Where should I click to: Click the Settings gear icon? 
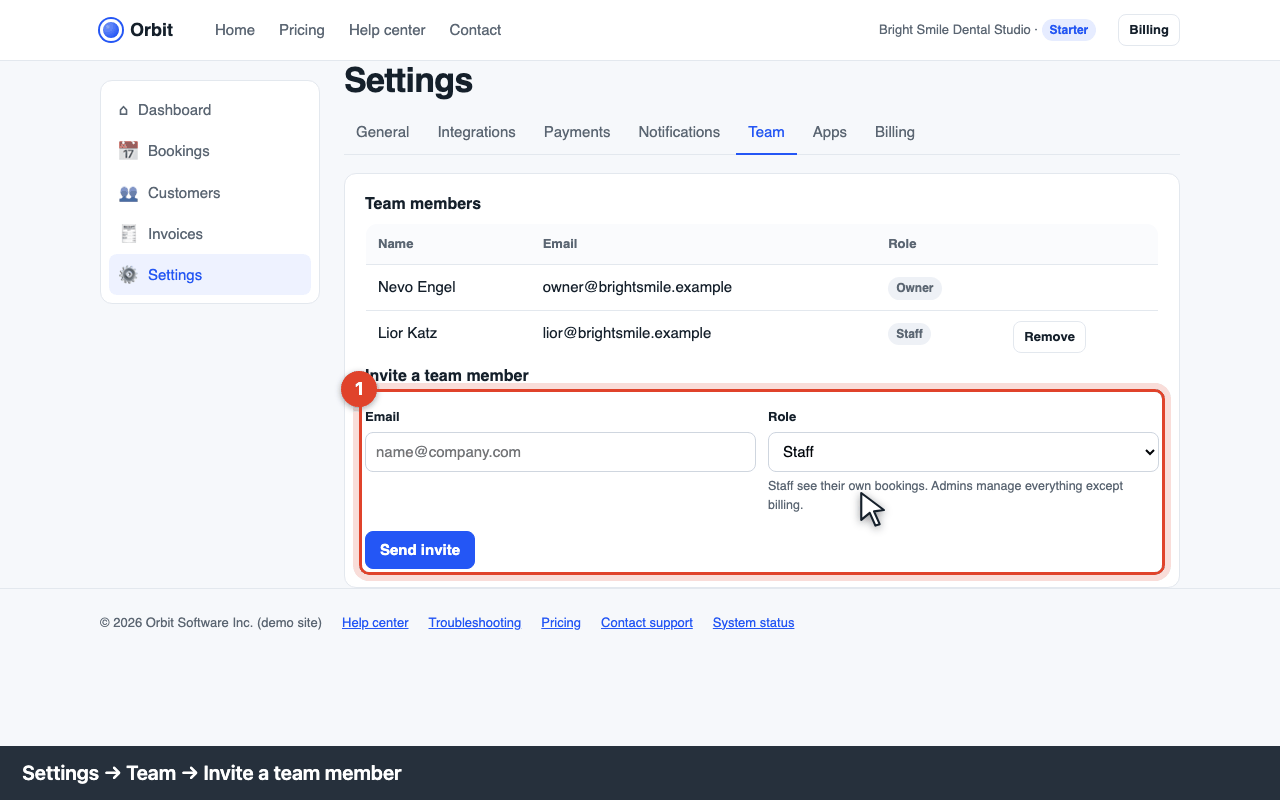[128, 275]
